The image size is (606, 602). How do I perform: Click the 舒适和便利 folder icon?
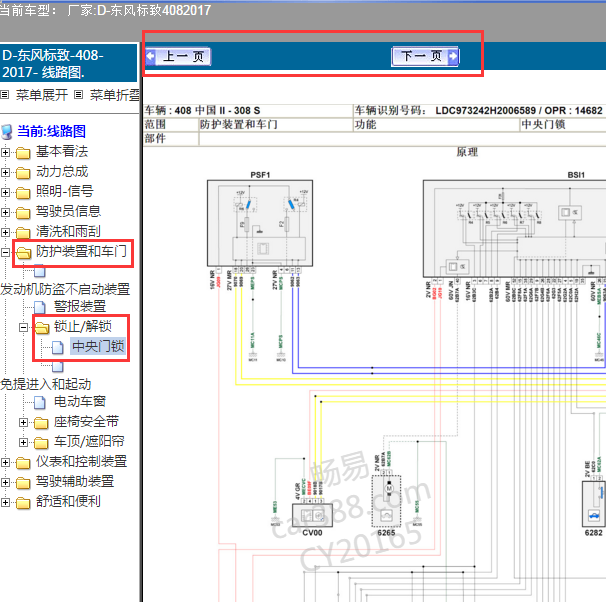(23, 503)
